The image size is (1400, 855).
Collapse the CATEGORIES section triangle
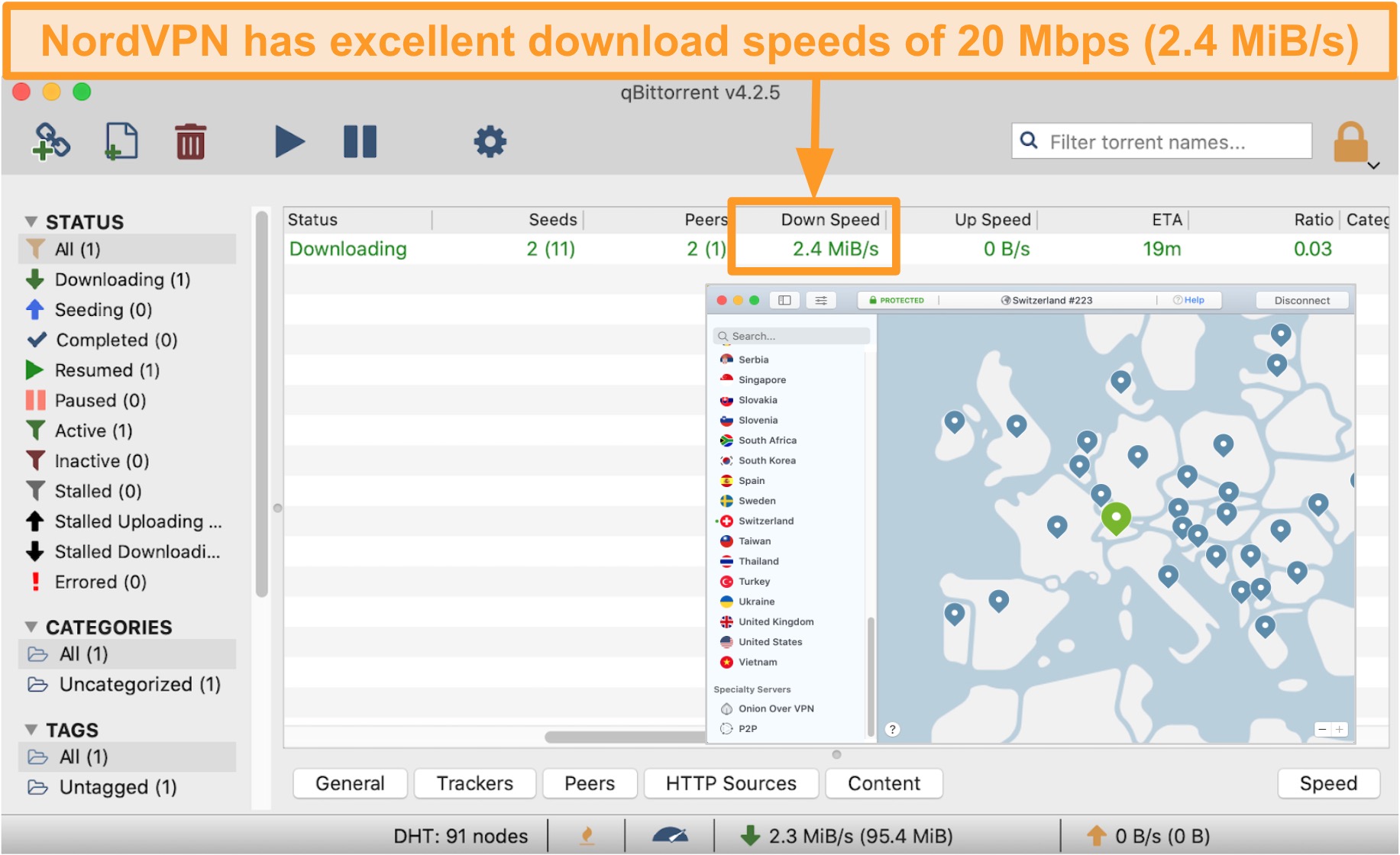pos(31,628)
